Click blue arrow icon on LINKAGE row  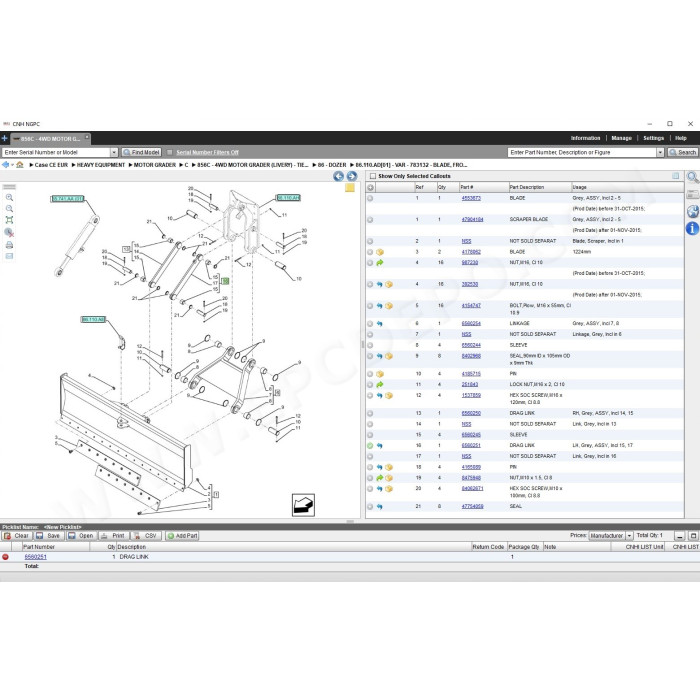point(379,324)
